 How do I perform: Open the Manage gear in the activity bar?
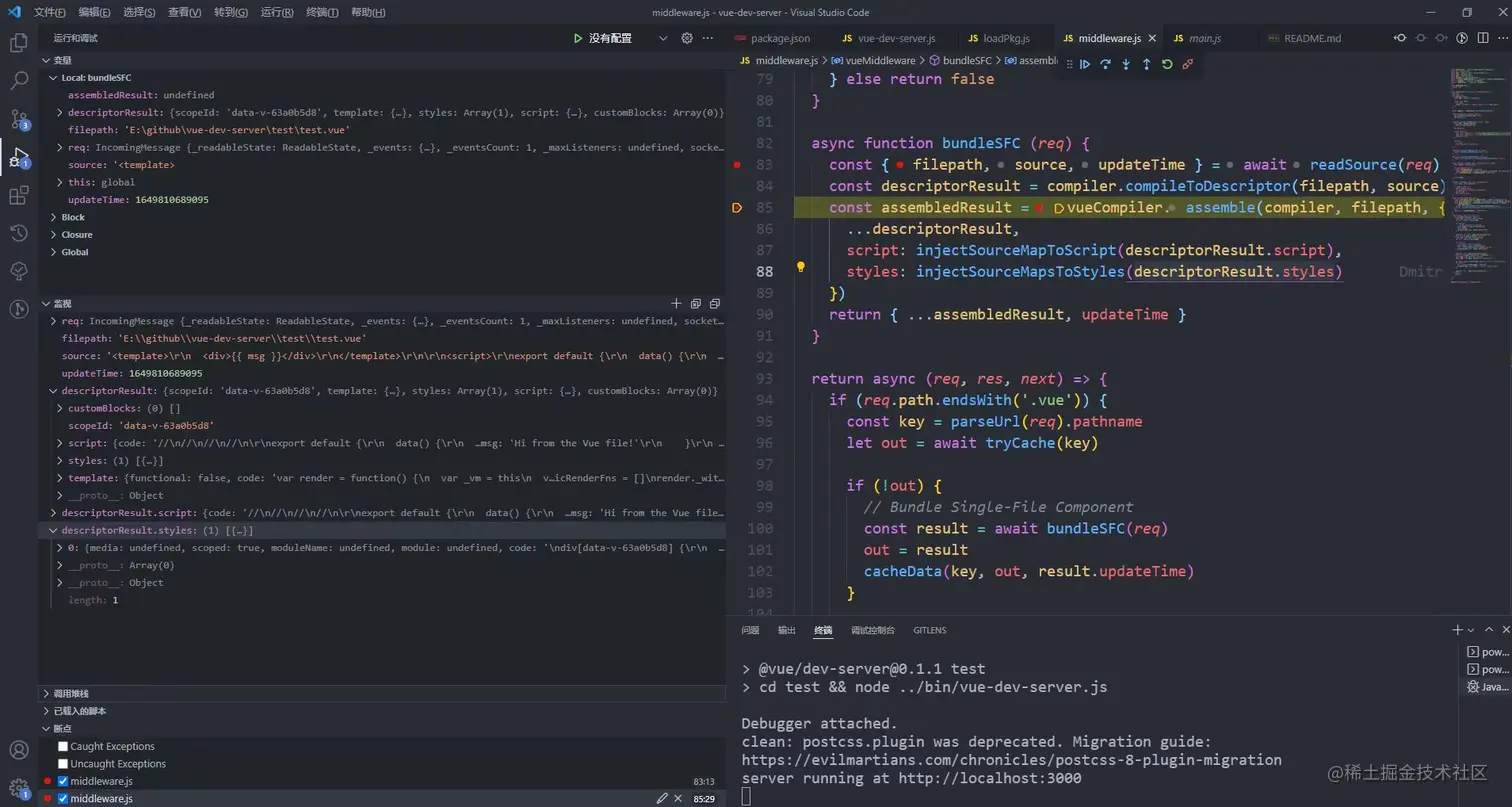18,788
